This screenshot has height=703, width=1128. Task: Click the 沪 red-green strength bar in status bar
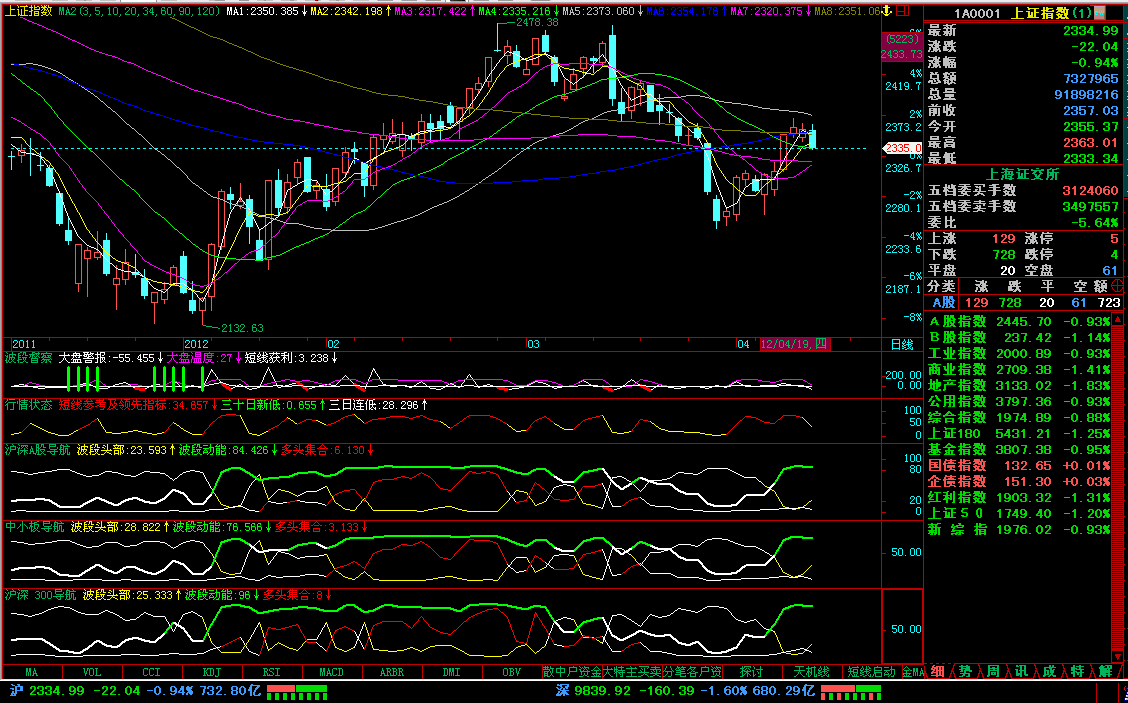click(x=297, y=692)
